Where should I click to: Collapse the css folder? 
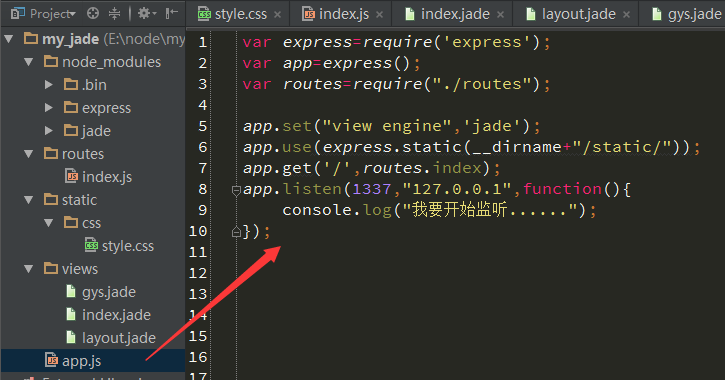[x=49, y=223]
